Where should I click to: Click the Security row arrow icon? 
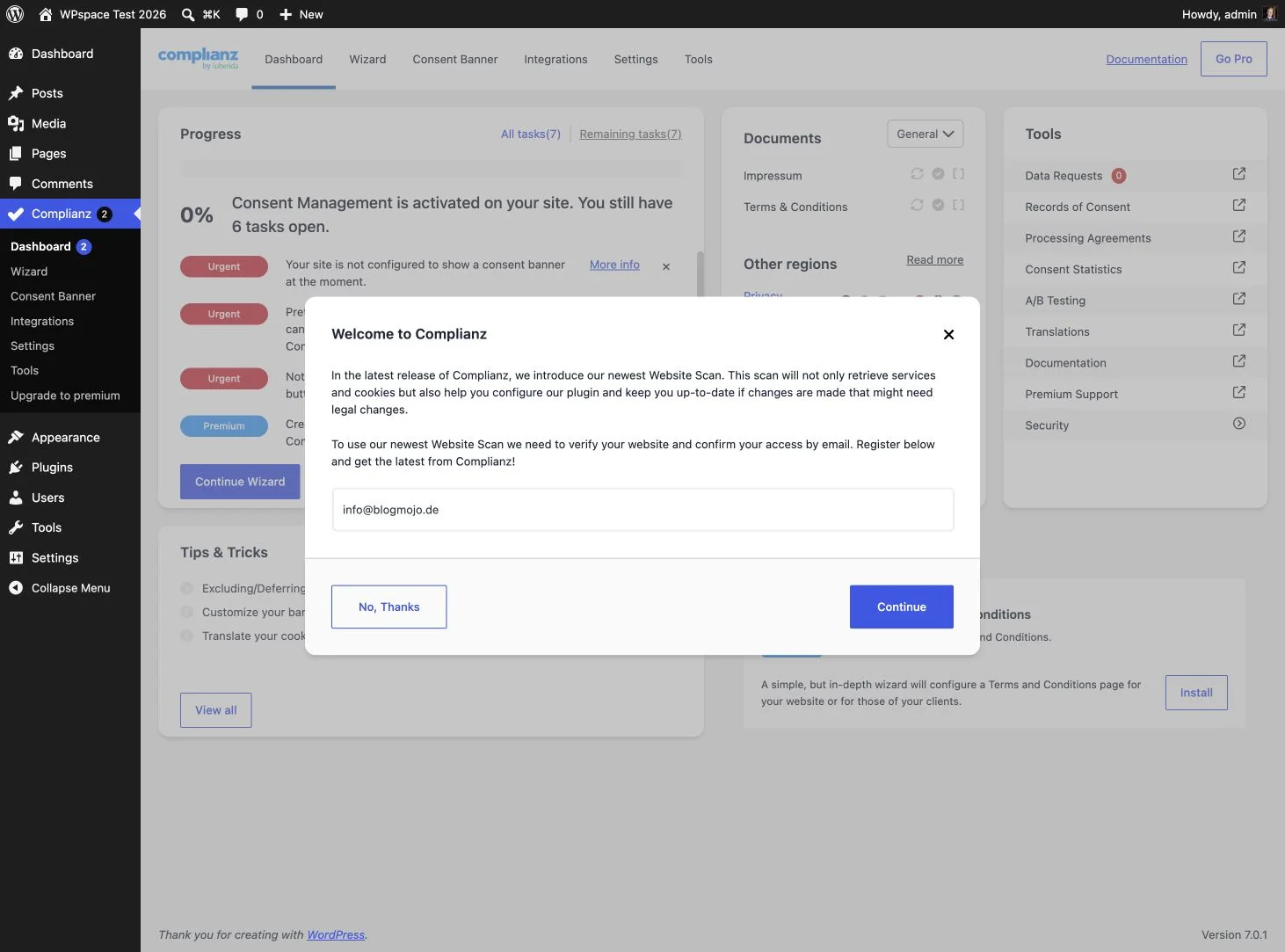tap(1239, 424)
